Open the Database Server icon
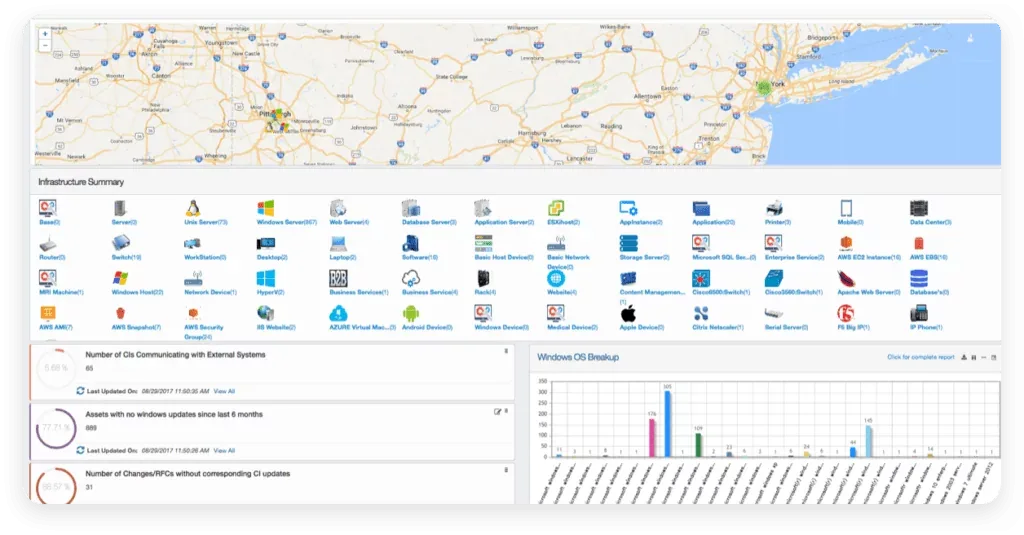Screen dimensions: 1024x535 coord(411,208)
